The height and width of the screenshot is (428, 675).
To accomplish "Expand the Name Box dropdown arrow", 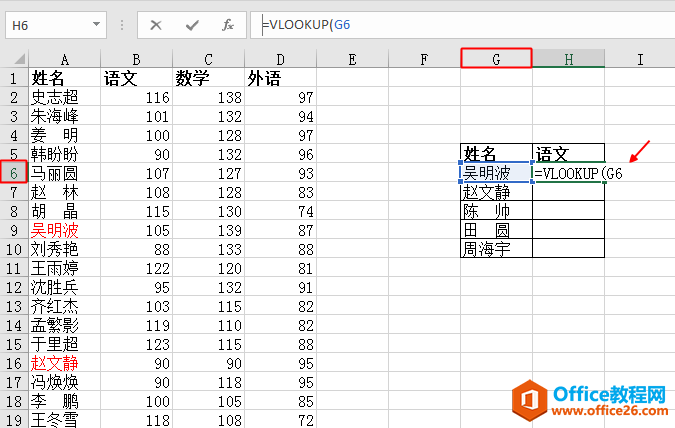I will click(96, 25).
